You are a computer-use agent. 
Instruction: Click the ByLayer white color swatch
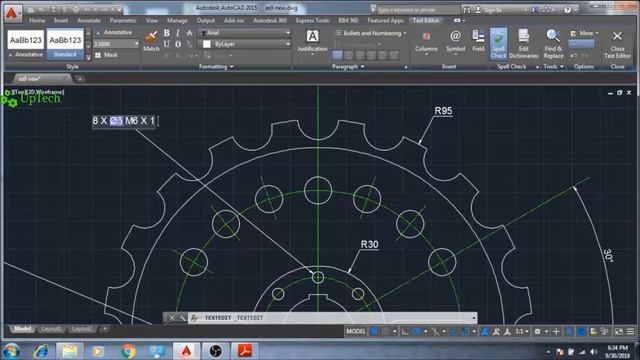pyautogui.click(x=207, y=44)
